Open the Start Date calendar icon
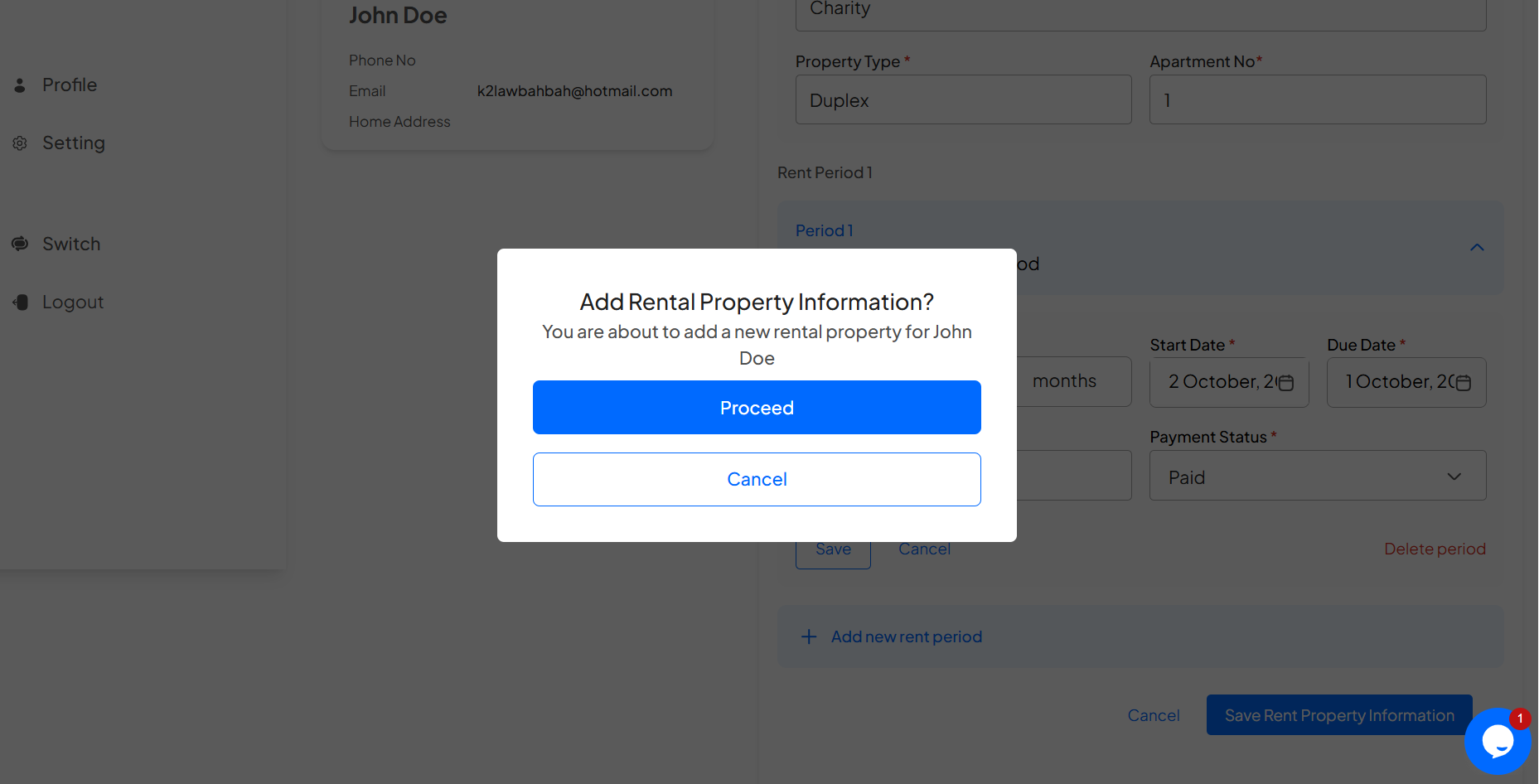Screen dimensions: 1539x784 click(x=1285, y=383)
